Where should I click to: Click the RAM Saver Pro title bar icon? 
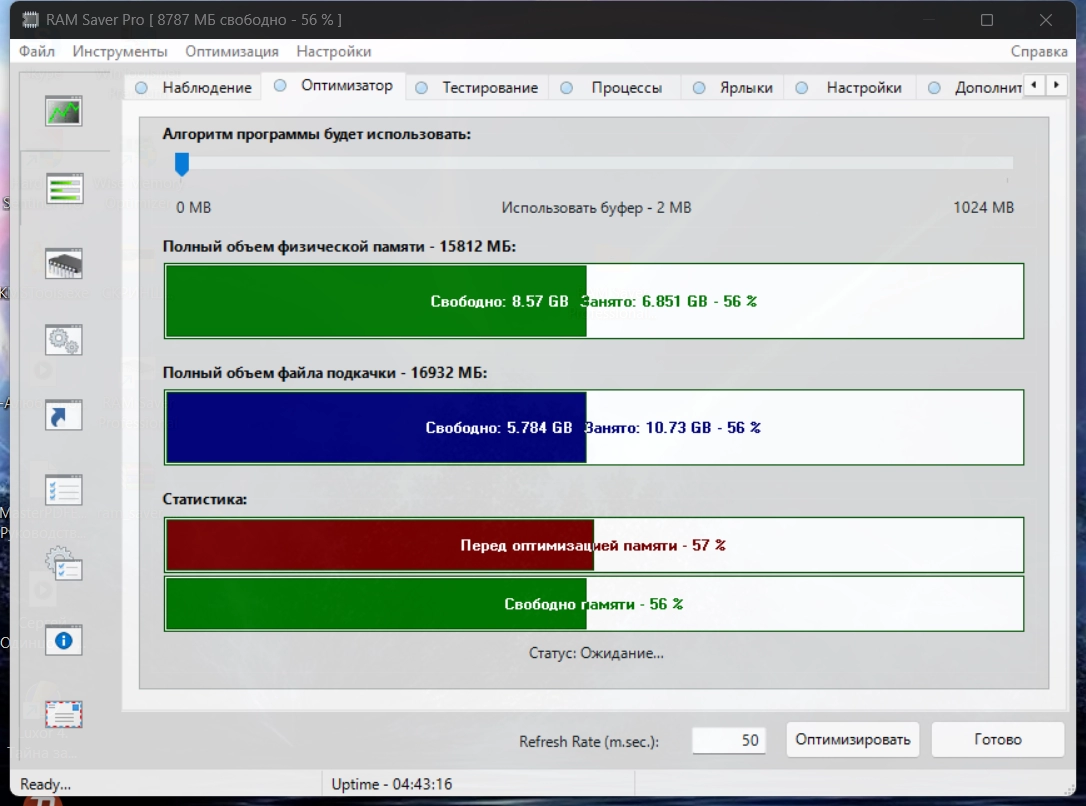point(30,20)
